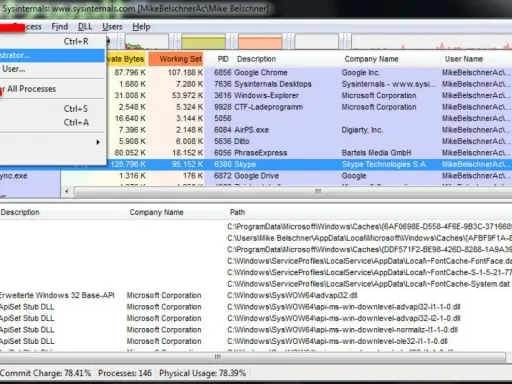The width and height of the screenshot is (512, 384).
Task: Select the CTF-Ladeprogramm process row
Action: click(308, 107)
